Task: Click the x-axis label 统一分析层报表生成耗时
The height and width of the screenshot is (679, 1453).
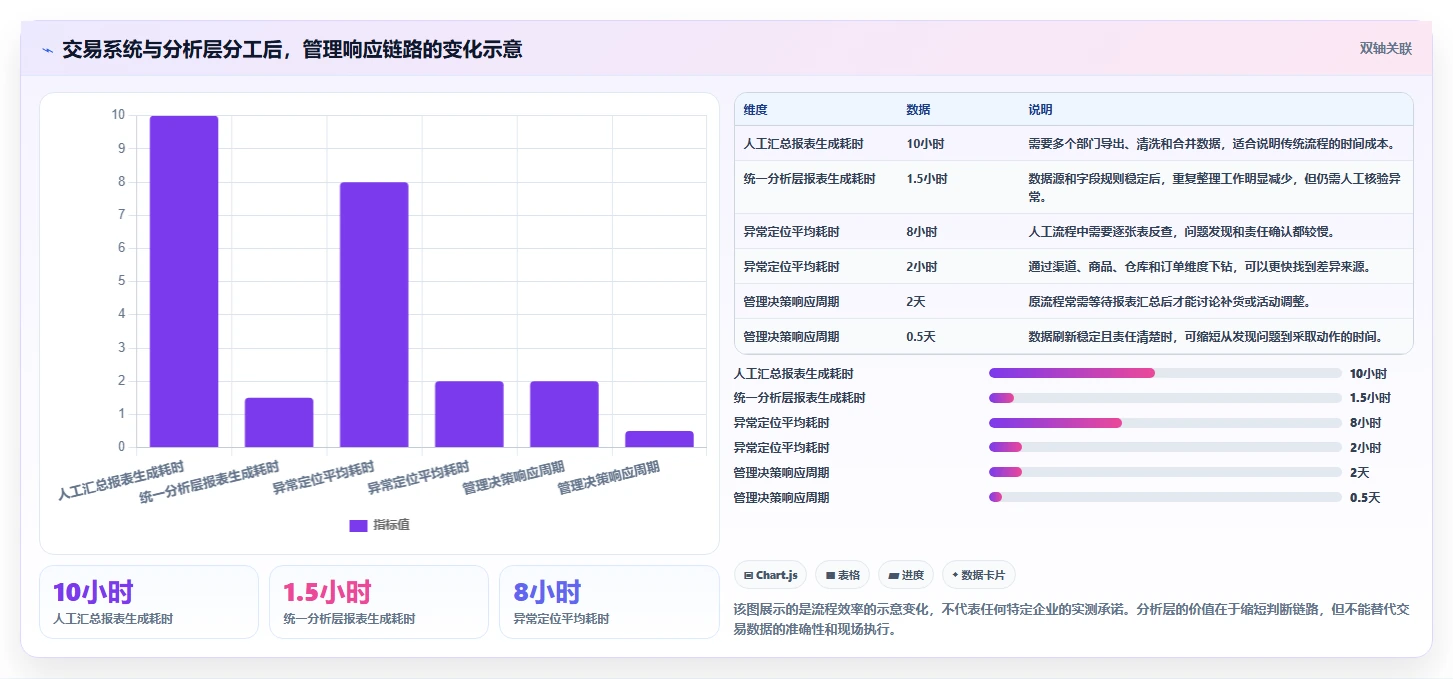Action: tap(208, 481)
